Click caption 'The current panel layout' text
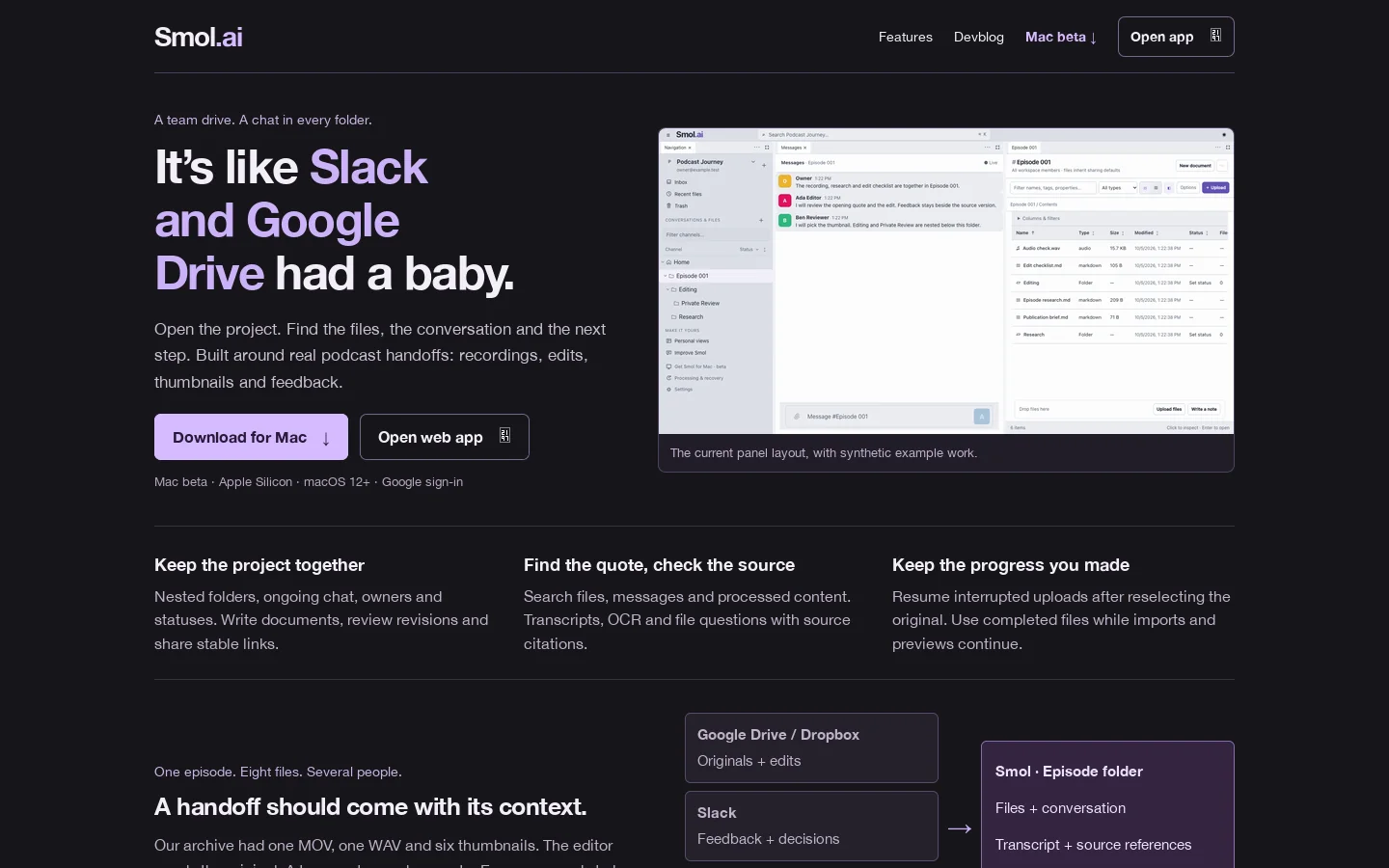The width and height of the screenshot is (1389, 868). coord(823,452)
